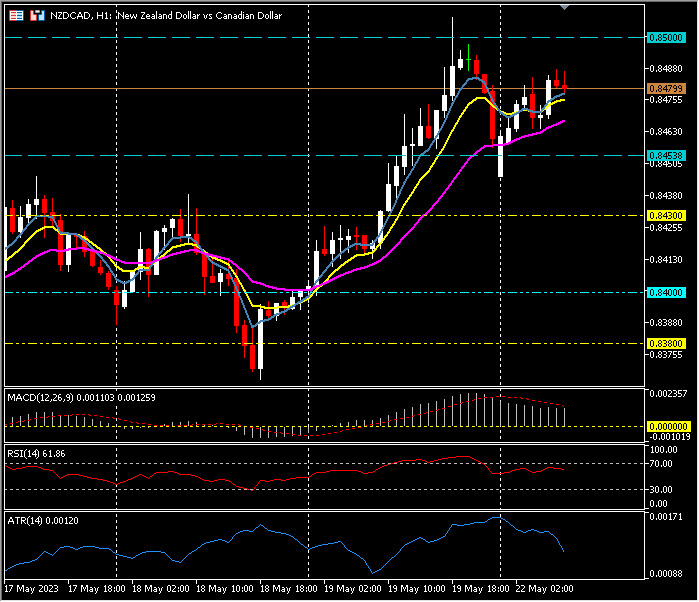Select the 0.85000 cyan price level label
The width and height of the screenshot is (699, 602).
pos(666,37)
